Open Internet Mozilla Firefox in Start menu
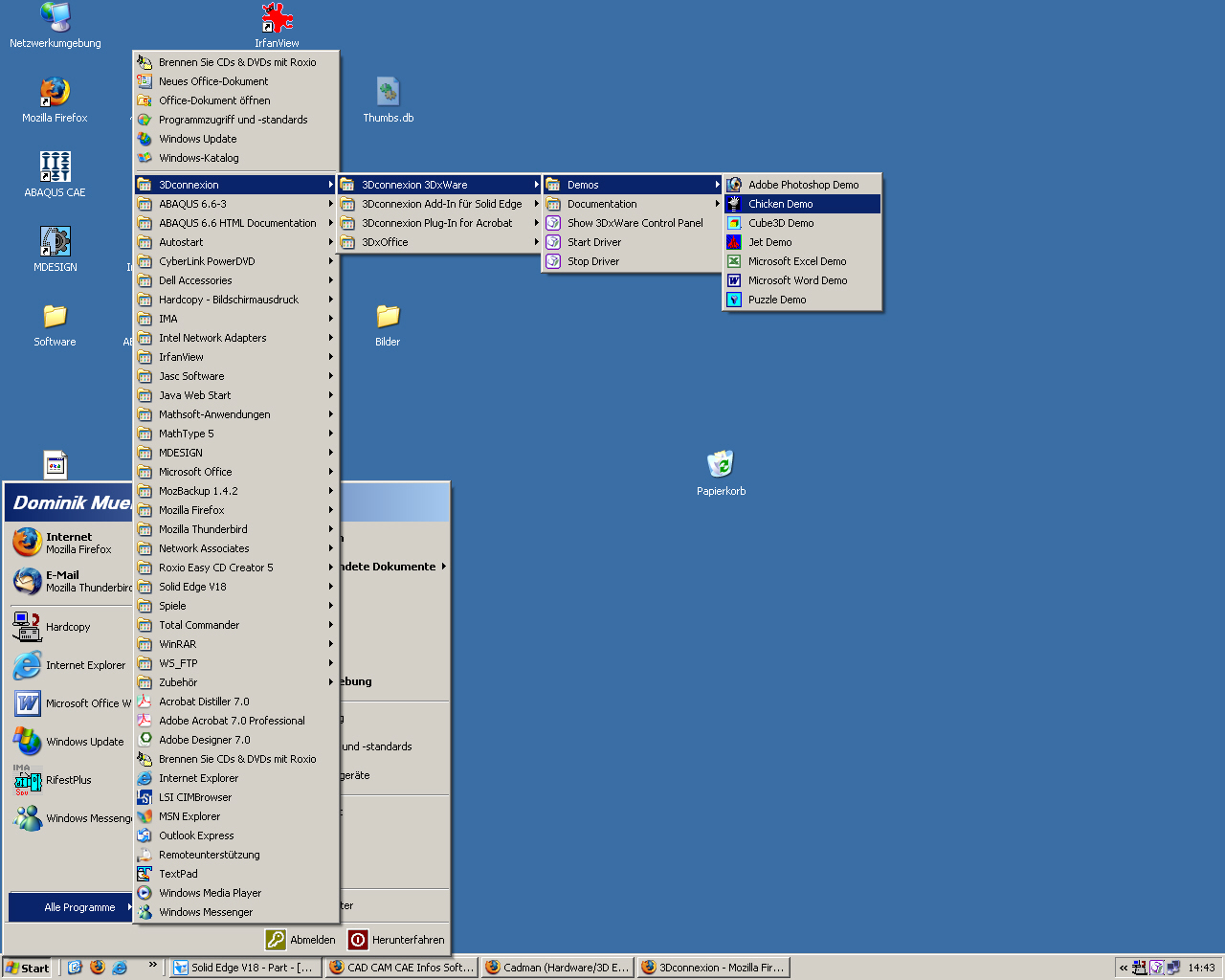The image size is (1225, 980). point(71,543)
